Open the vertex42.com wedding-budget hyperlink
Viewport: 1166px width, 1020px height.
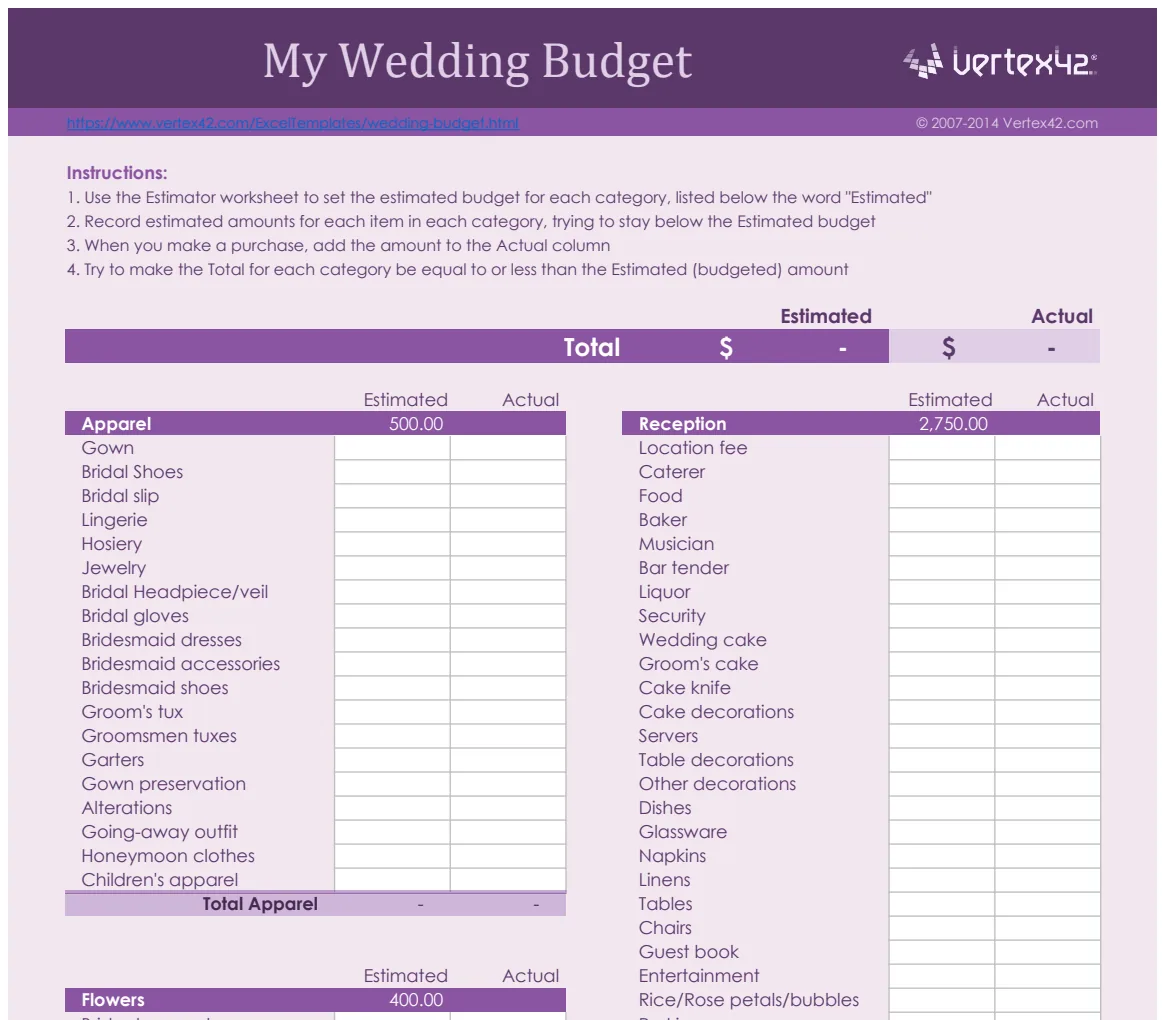tap(292, 123)
